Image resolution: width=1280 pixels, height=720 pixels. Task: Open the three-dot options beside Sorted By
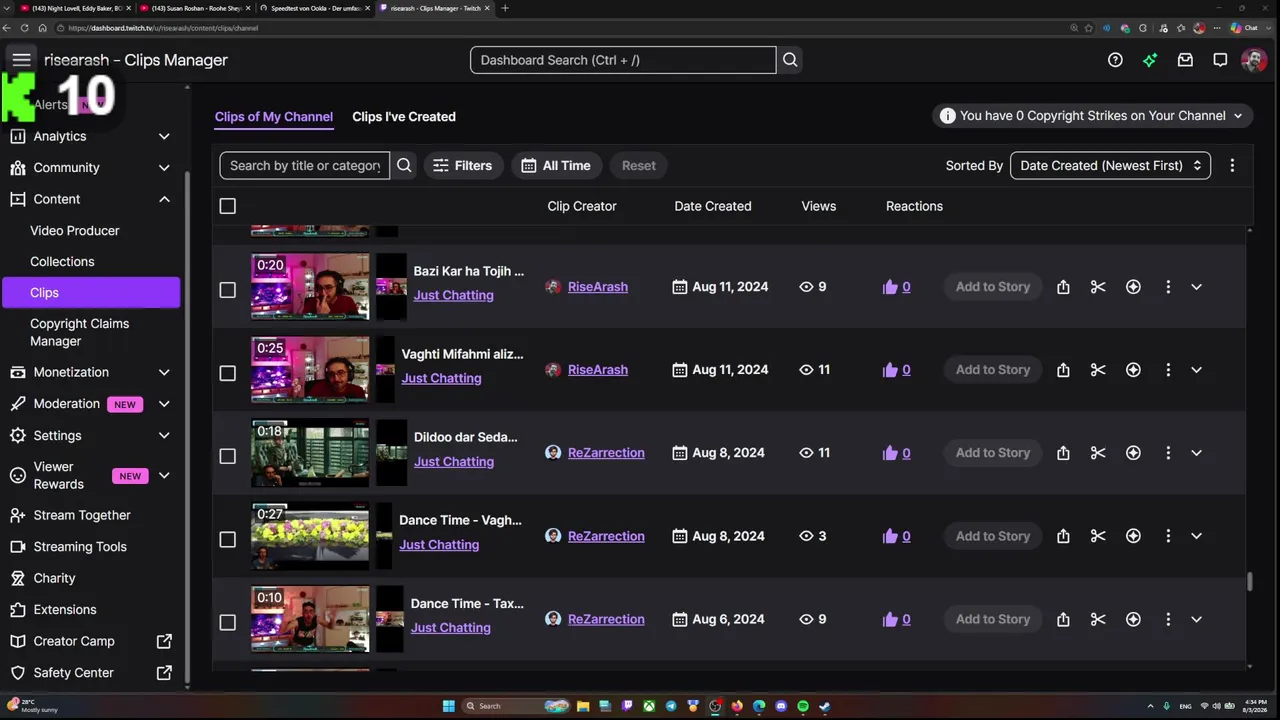[1232, 166]
